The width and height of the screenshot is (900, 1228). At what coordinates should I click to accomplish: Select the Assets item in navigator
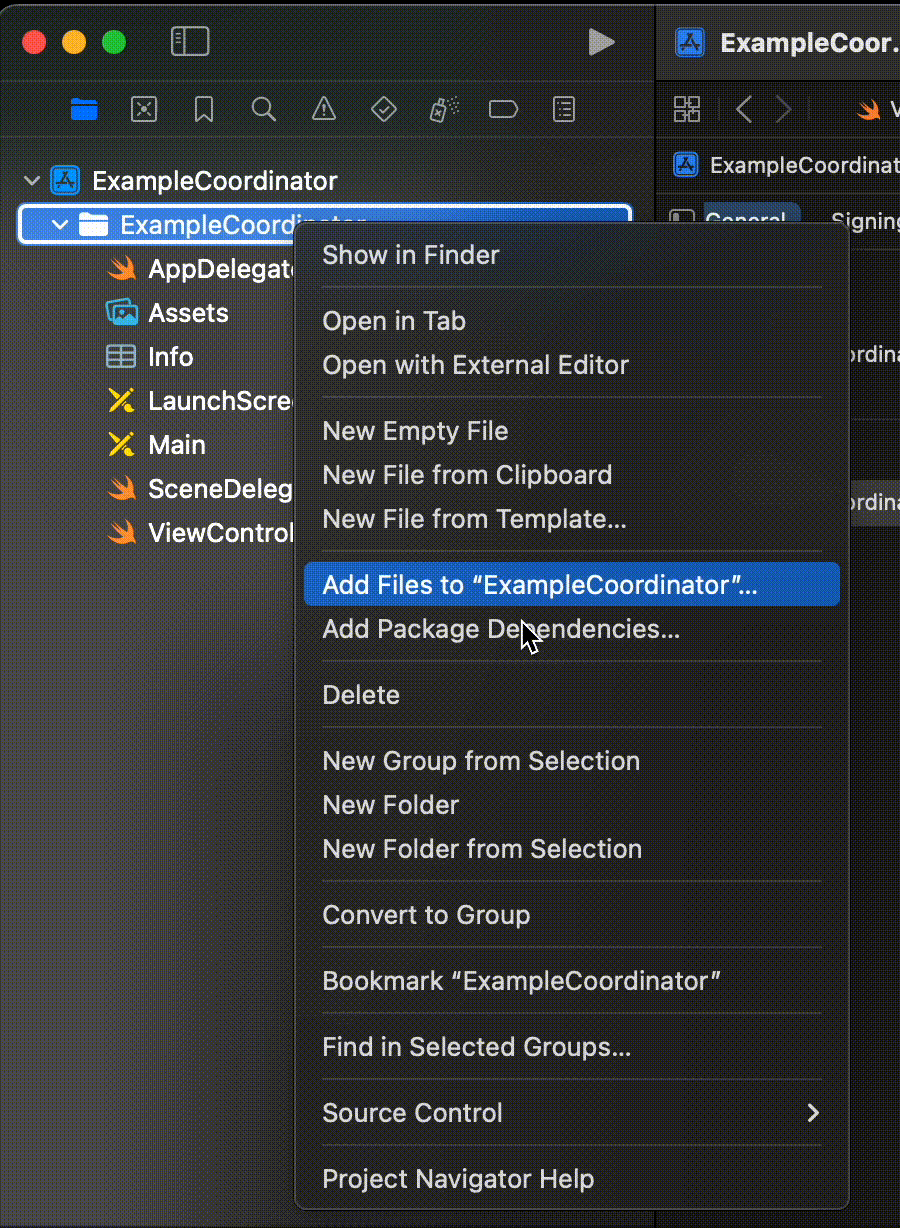click(188, 313)
